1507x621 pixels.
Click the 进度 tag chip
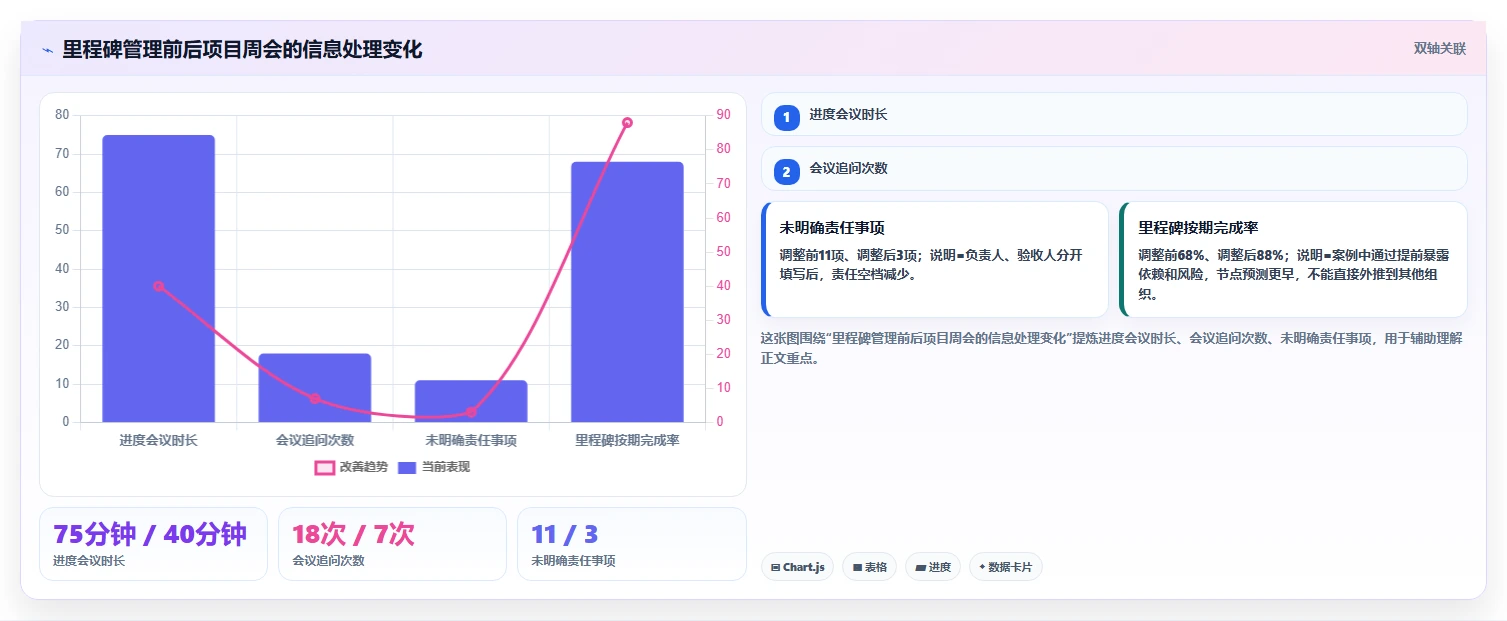932,567
